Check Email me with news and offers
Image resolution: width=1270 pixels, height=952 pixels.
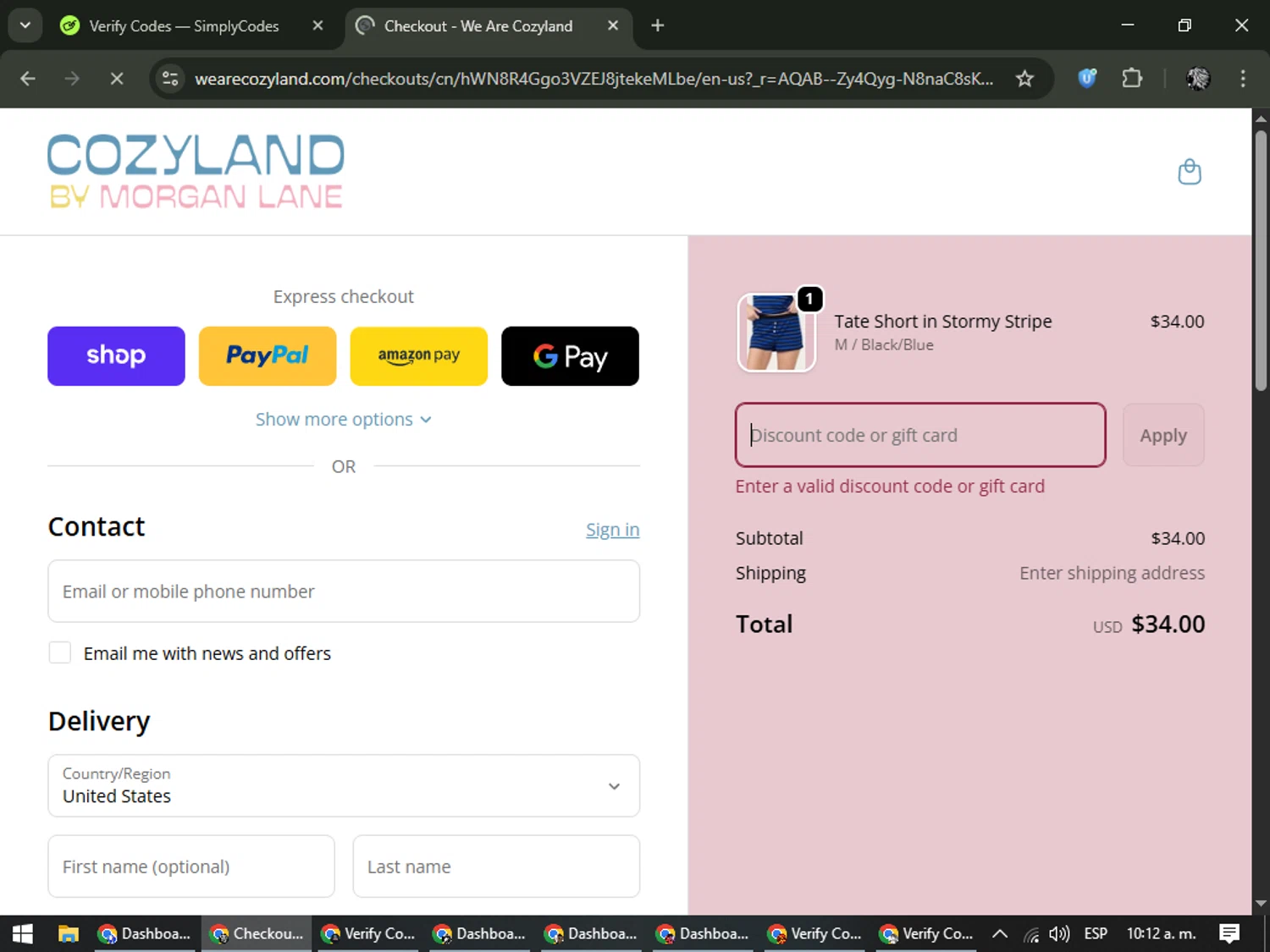[60, 653]
